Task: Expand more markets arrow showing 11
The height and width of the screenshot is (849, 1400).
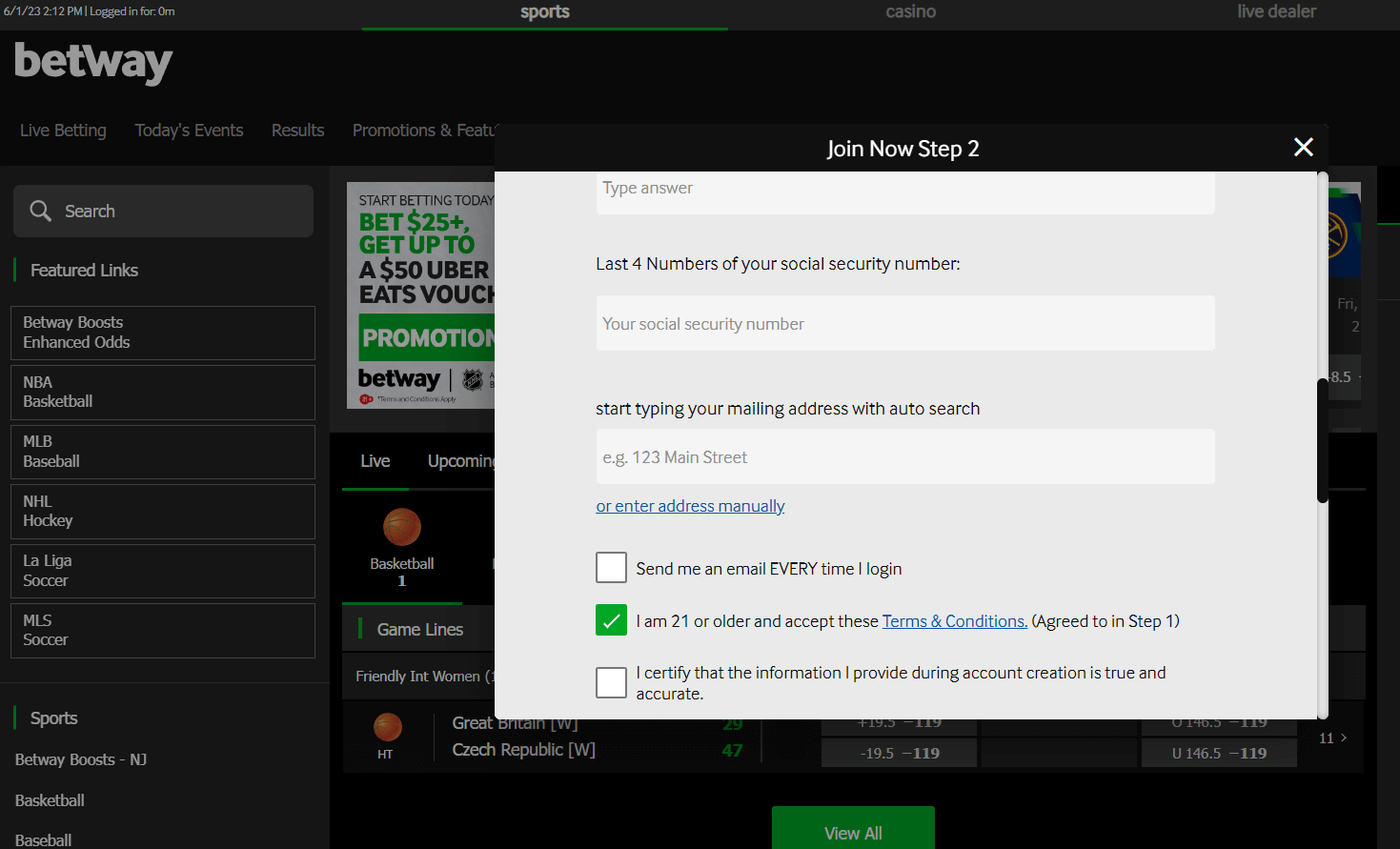Action: (x=1332, y=738)
